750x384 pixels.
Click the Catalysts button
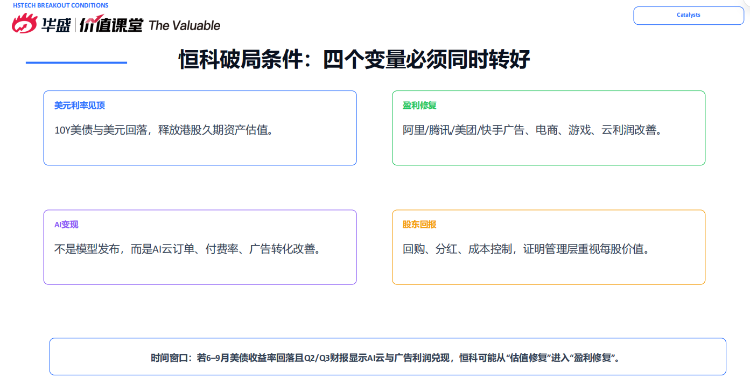tap(688, 15)
